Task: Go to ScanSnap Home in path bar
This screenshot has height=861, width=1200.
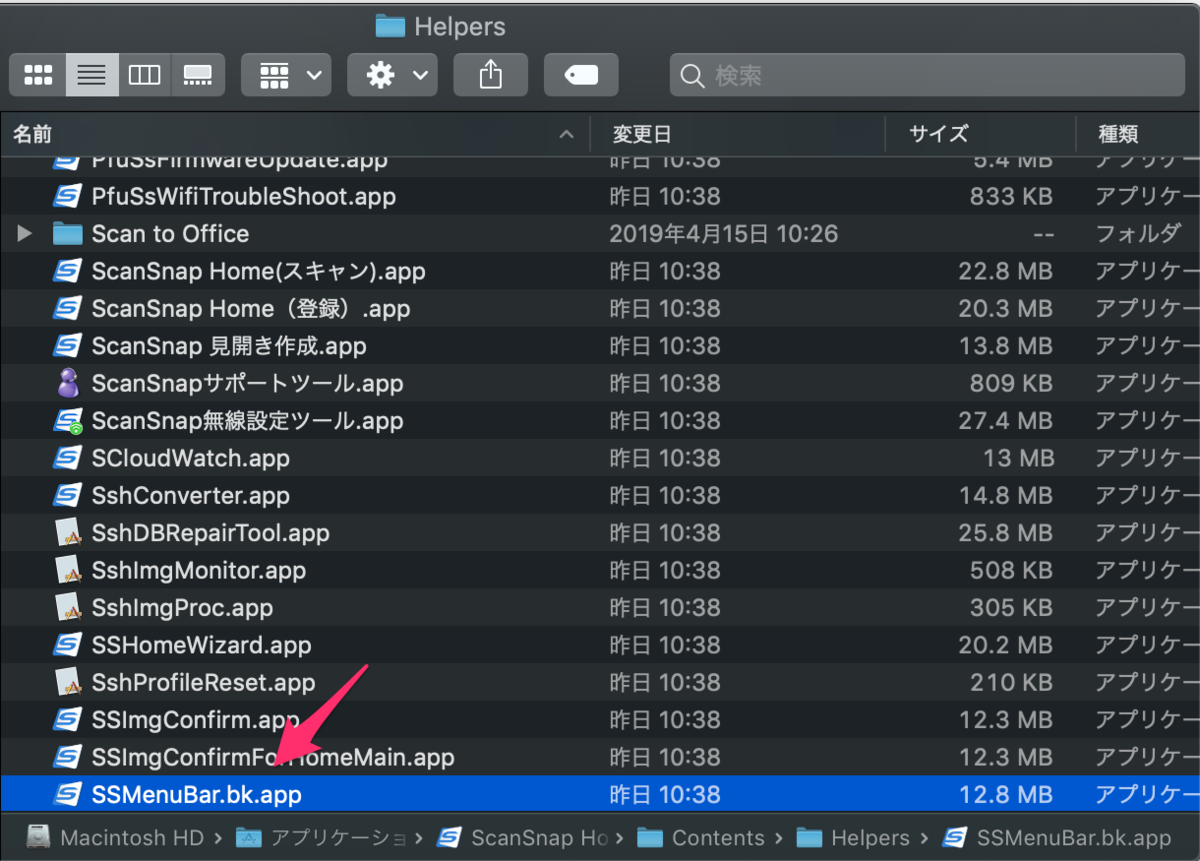Action: point(523,838)
